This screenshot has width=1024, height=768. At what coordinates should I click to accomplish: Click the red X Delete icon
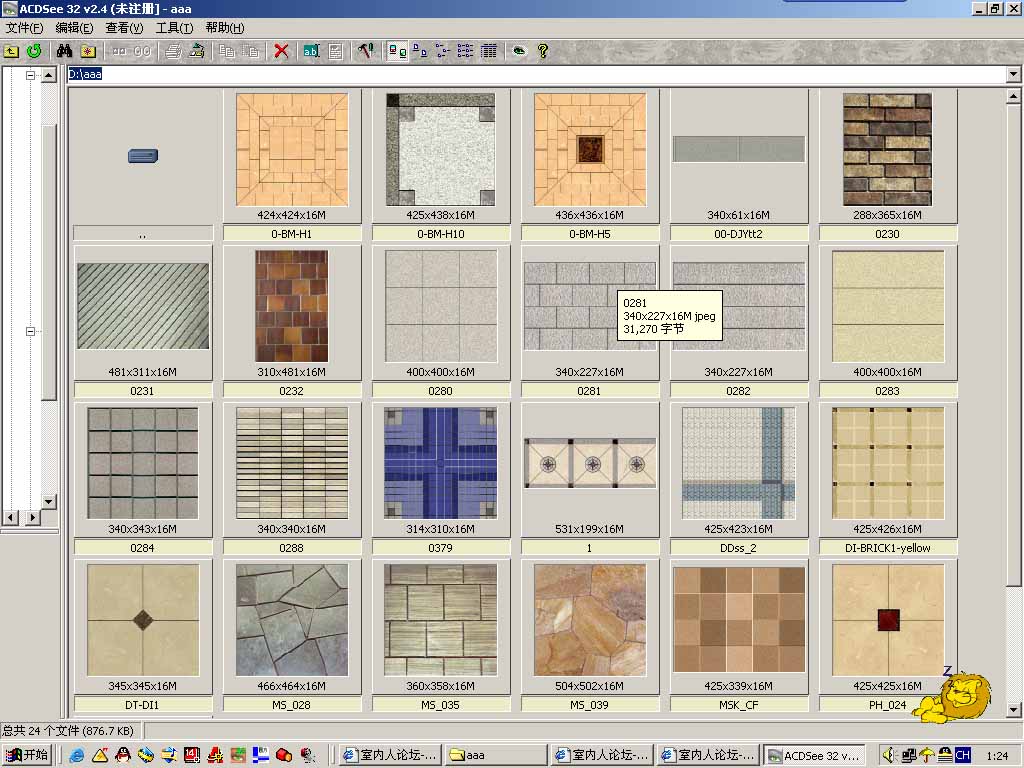tap(282, 51)
